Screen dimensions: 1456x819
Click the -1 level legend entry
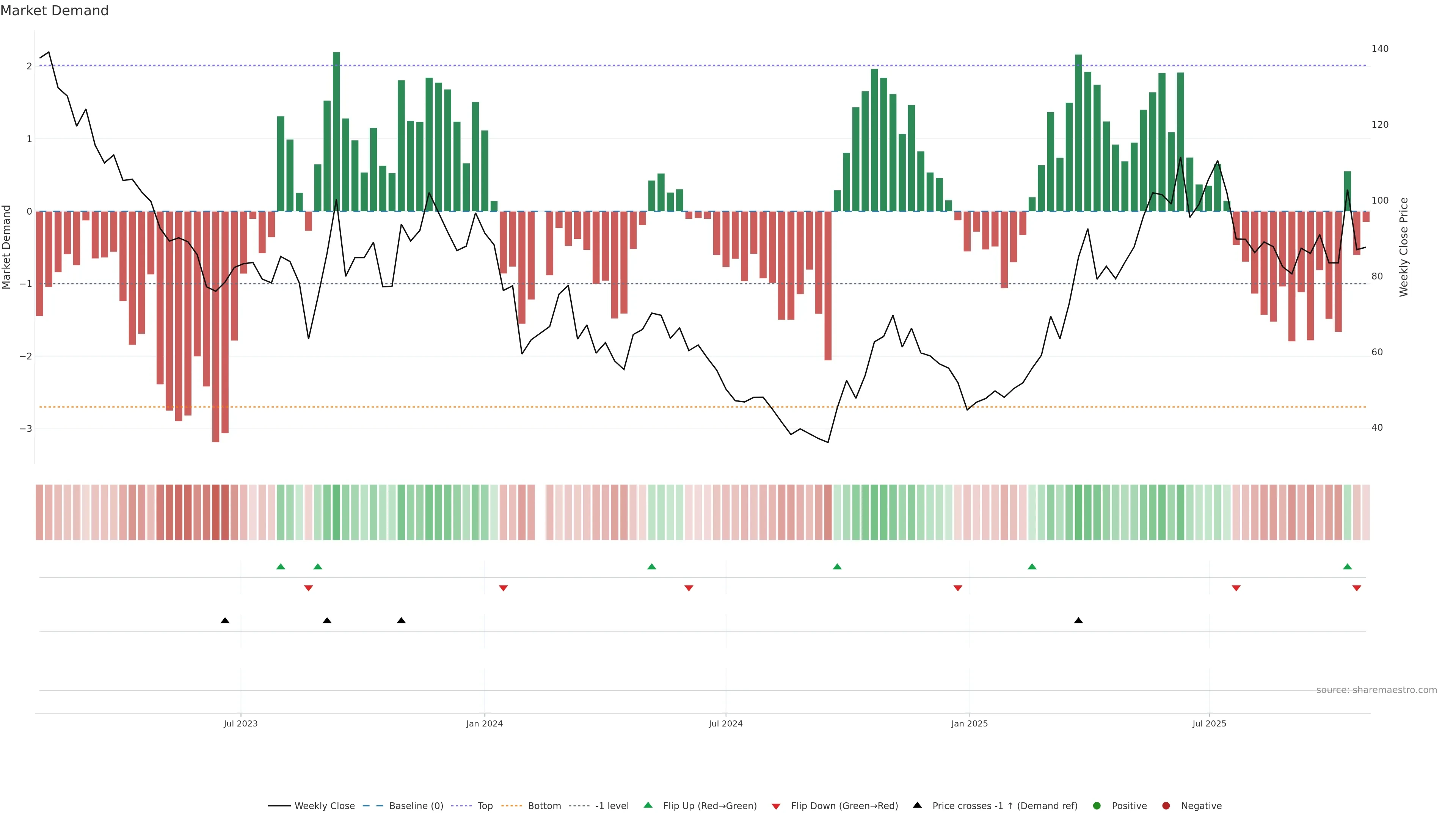[612, 805]
